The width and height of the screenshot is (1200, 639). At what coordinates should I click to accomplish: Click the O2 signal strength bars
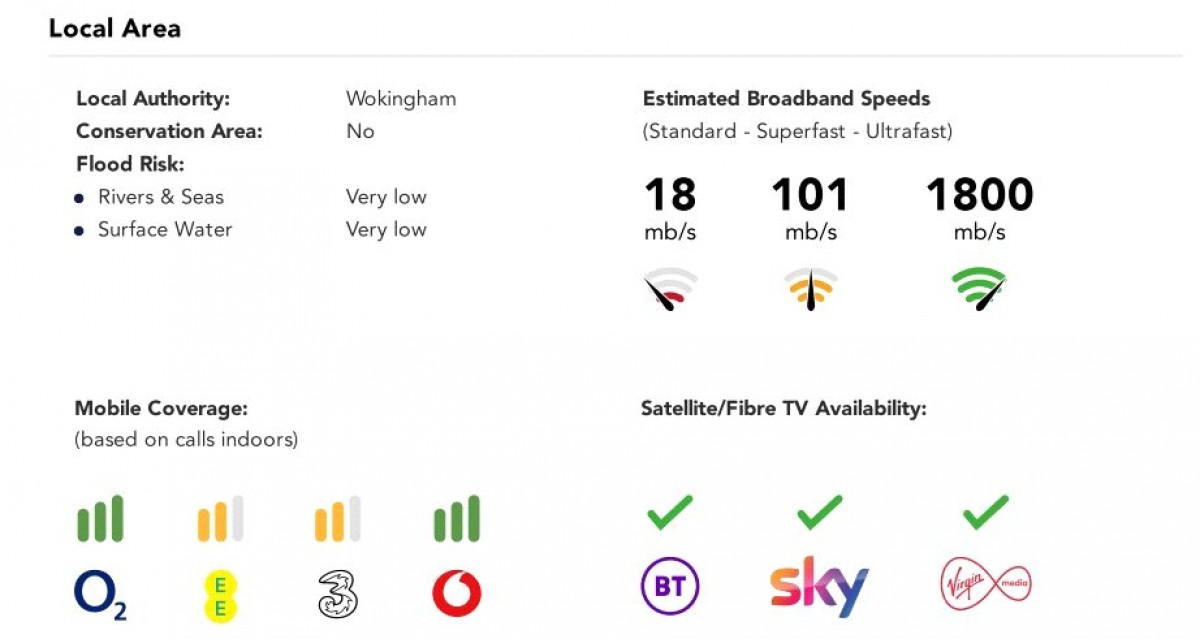(x=100, y=519)
